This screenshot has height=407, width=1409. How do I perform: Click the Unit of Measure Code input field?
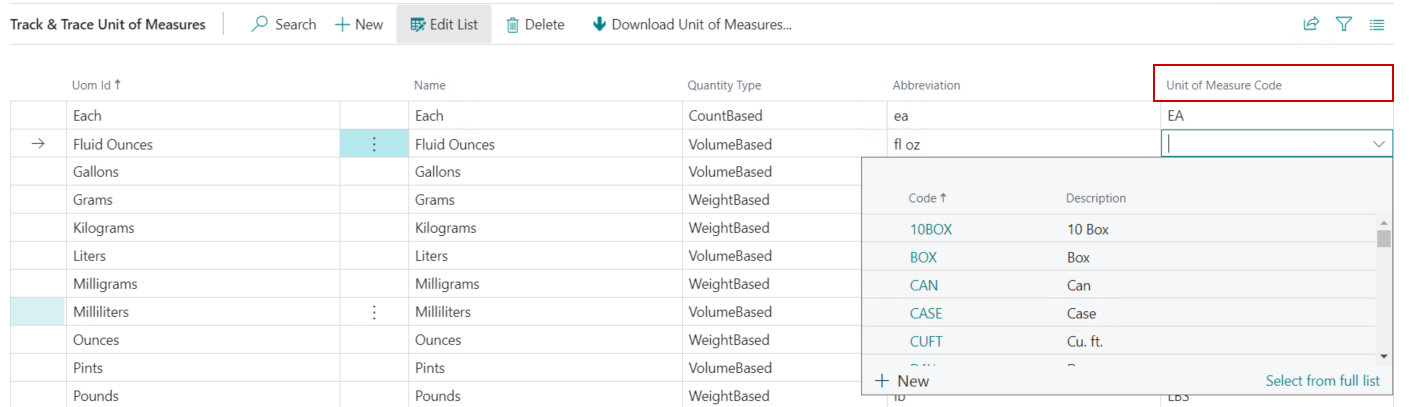(1262, 144)
